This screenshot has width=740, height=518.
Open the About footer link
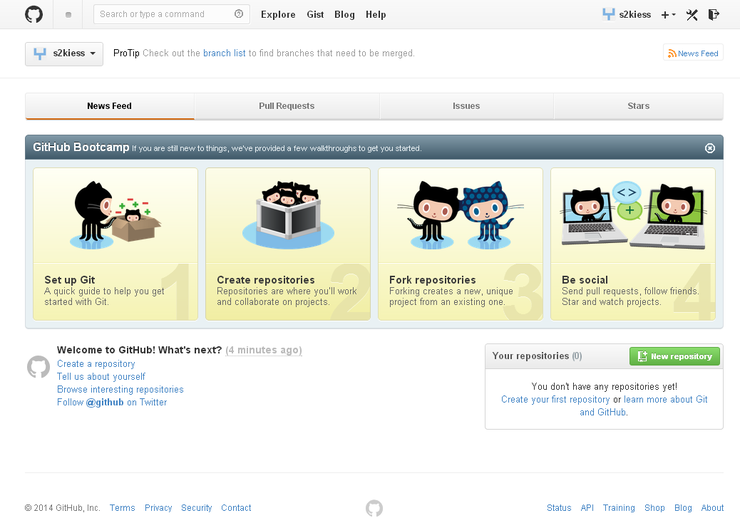[x=712, y=508]
